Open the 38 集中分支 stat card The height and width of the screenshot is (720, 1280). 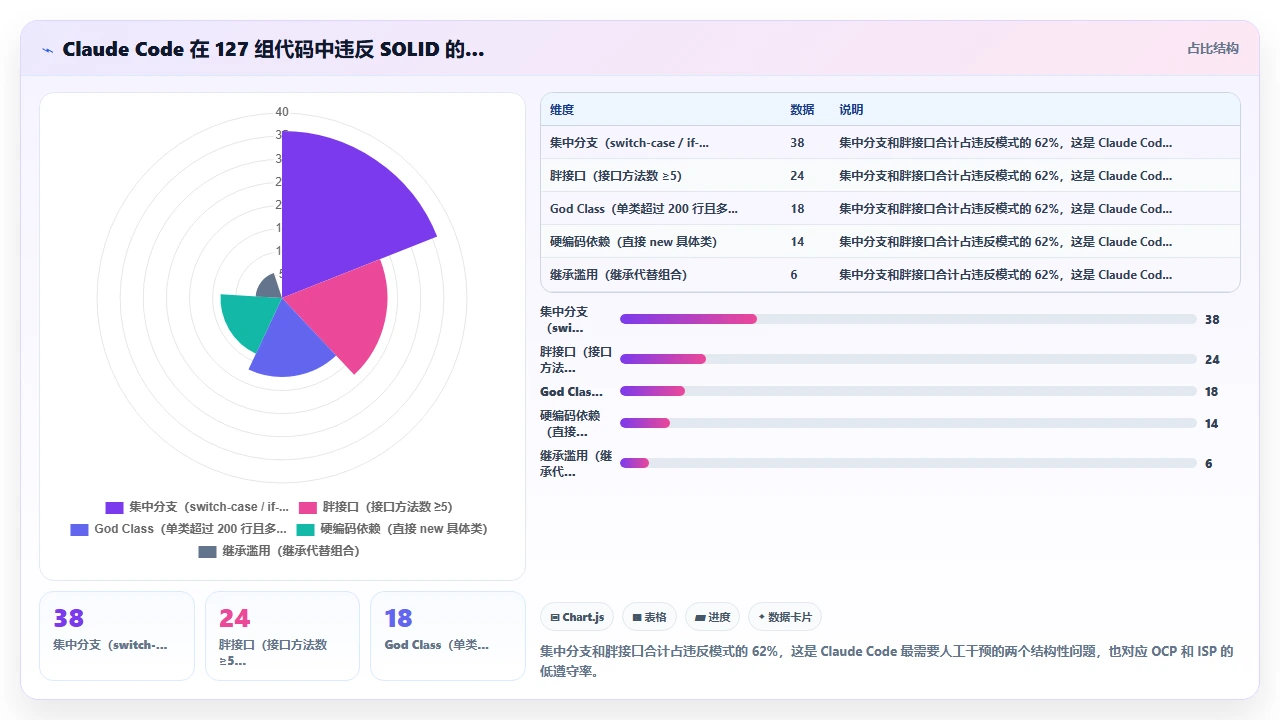pyautogui.click(x=117, y=636)
